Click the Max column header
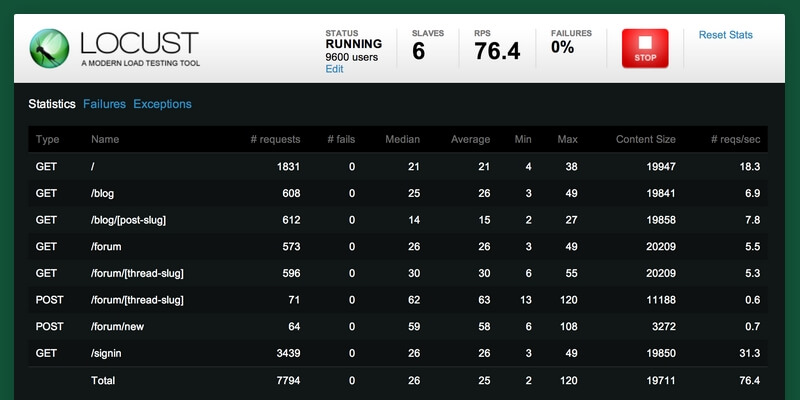The image size is (800, 400). [567, 140]
